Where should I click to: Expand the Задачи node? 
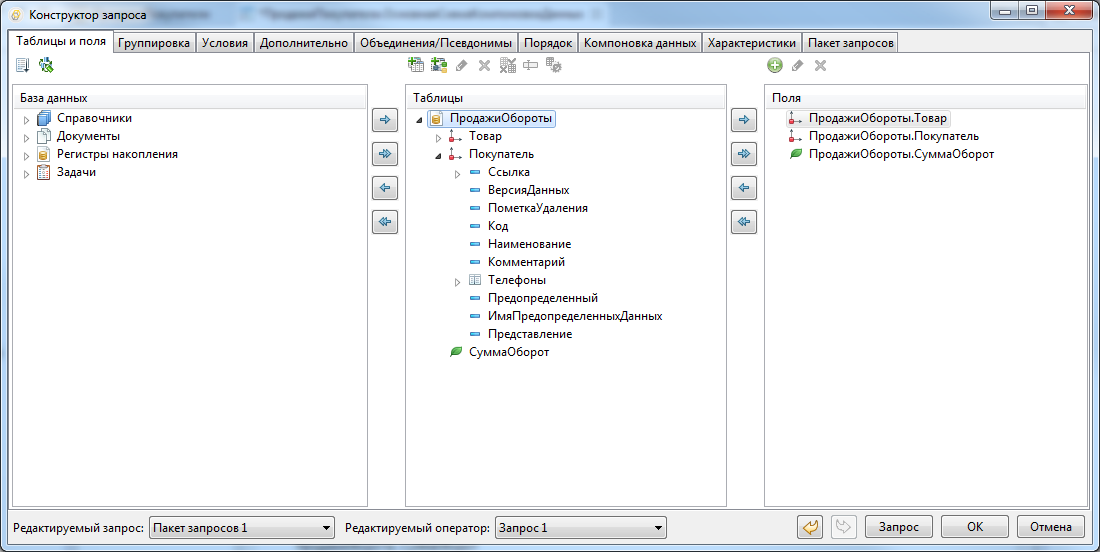[27, 174]
